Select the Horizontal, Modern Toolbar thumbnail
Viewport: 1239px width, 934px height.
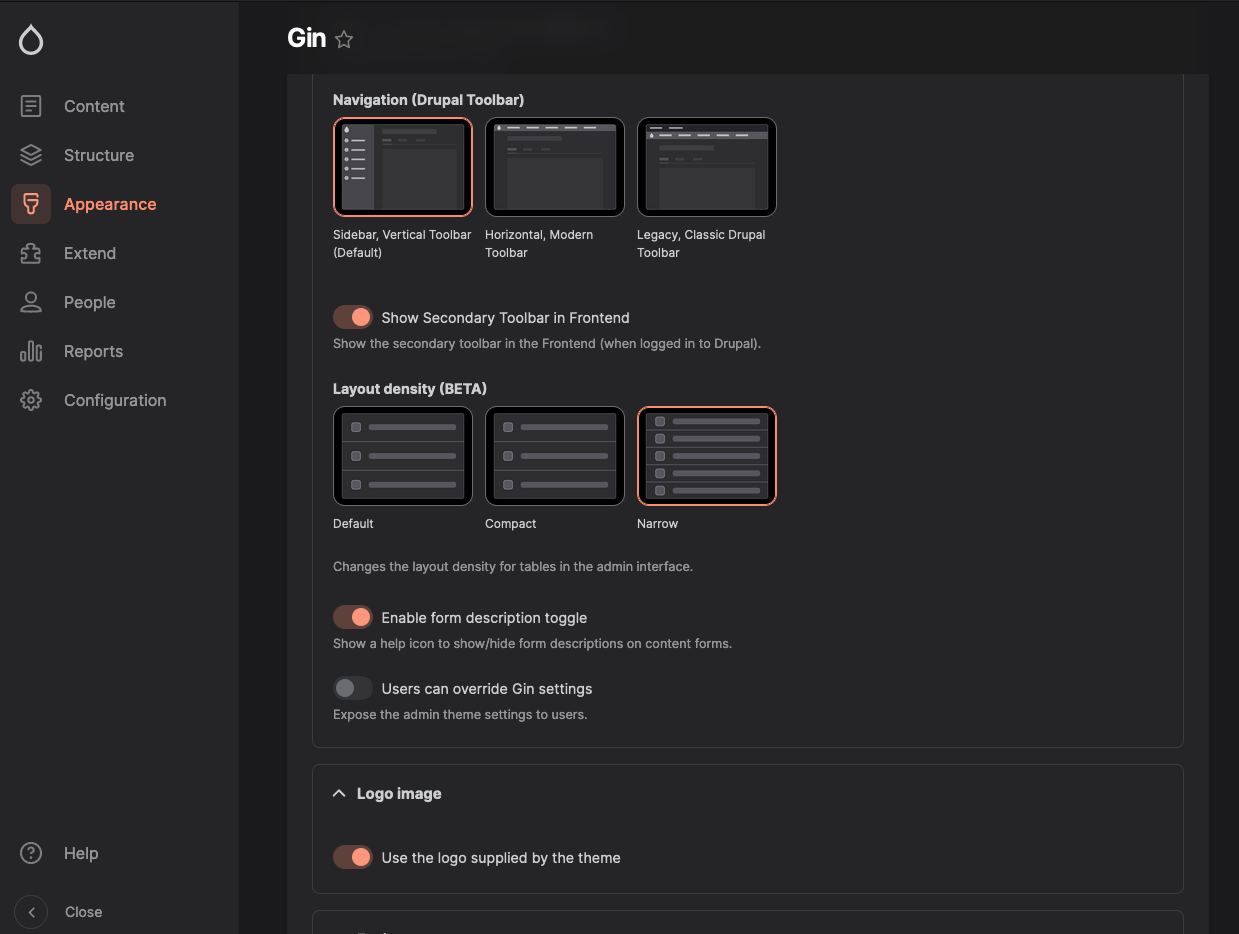(x=555, y=167)
